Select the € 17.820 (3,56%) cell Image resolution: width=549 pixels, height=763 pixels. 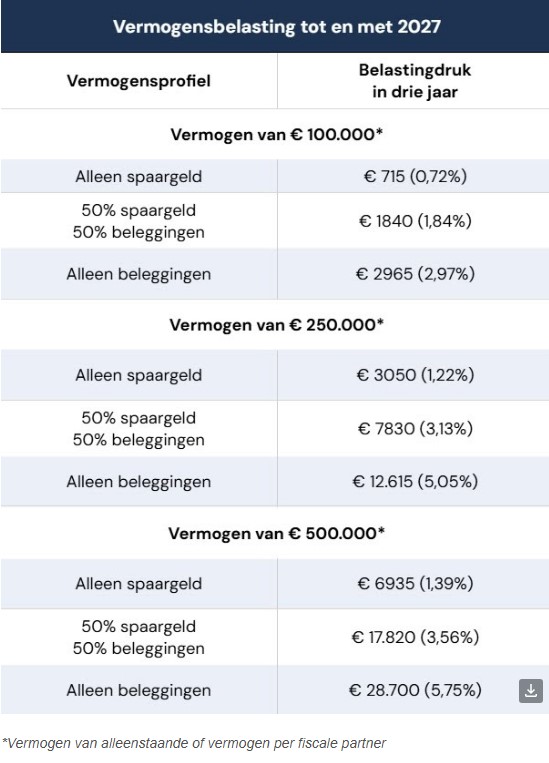pos(415,637)
